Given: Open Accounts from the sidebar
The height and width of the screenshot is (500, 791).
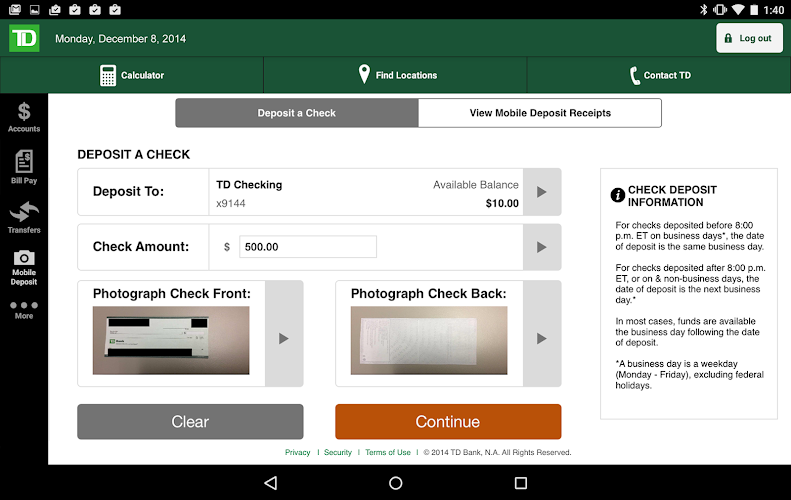Looking at the screenshot, I should (24, 117).
